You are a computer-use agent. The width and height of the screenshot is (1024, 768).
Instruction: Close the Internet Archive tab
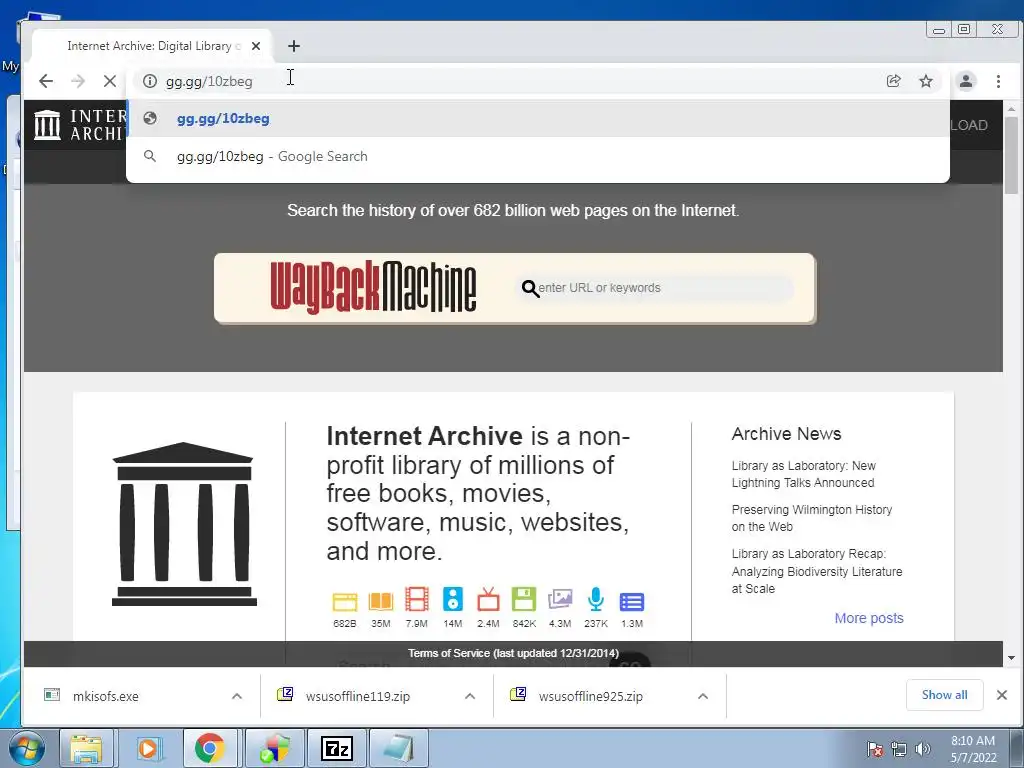click(x=256, y=46)
